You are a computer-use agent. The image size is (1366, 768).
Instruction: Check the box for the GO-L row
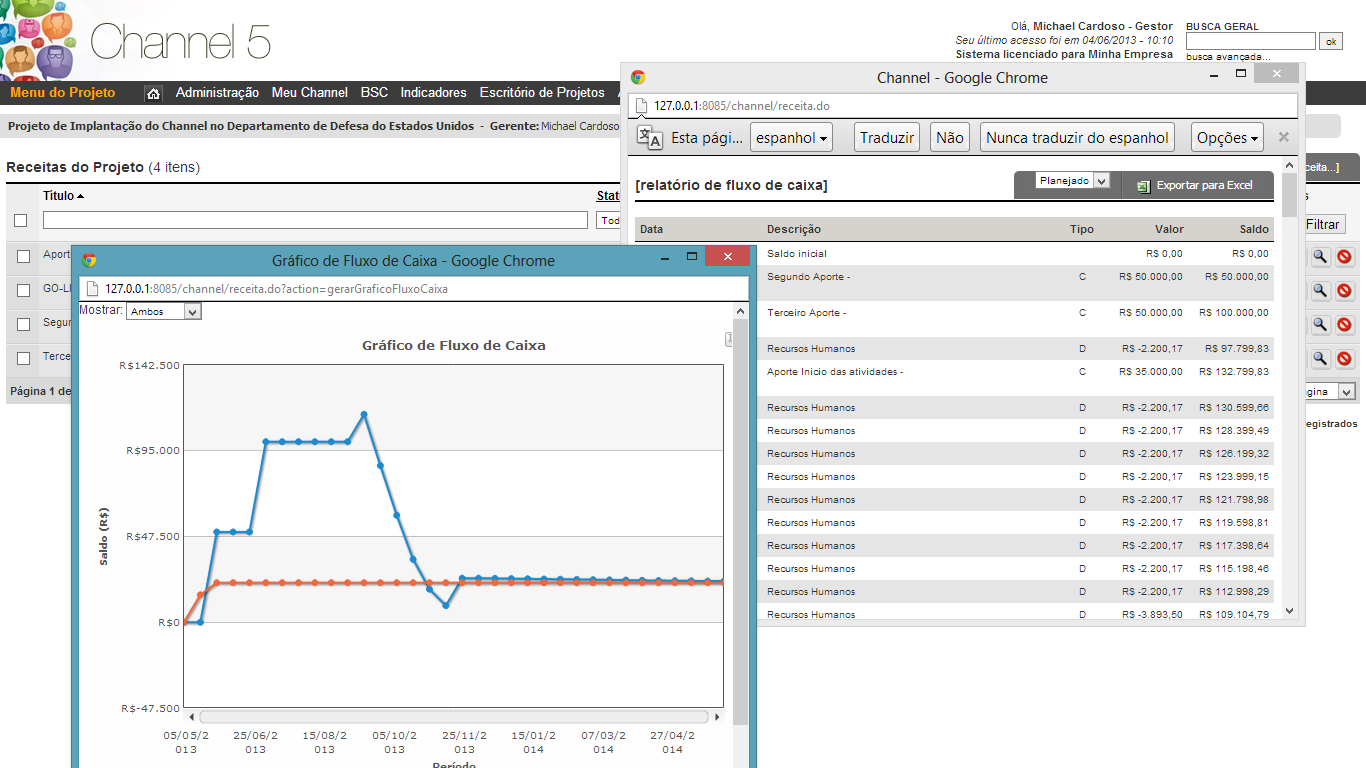coord(23,291)
